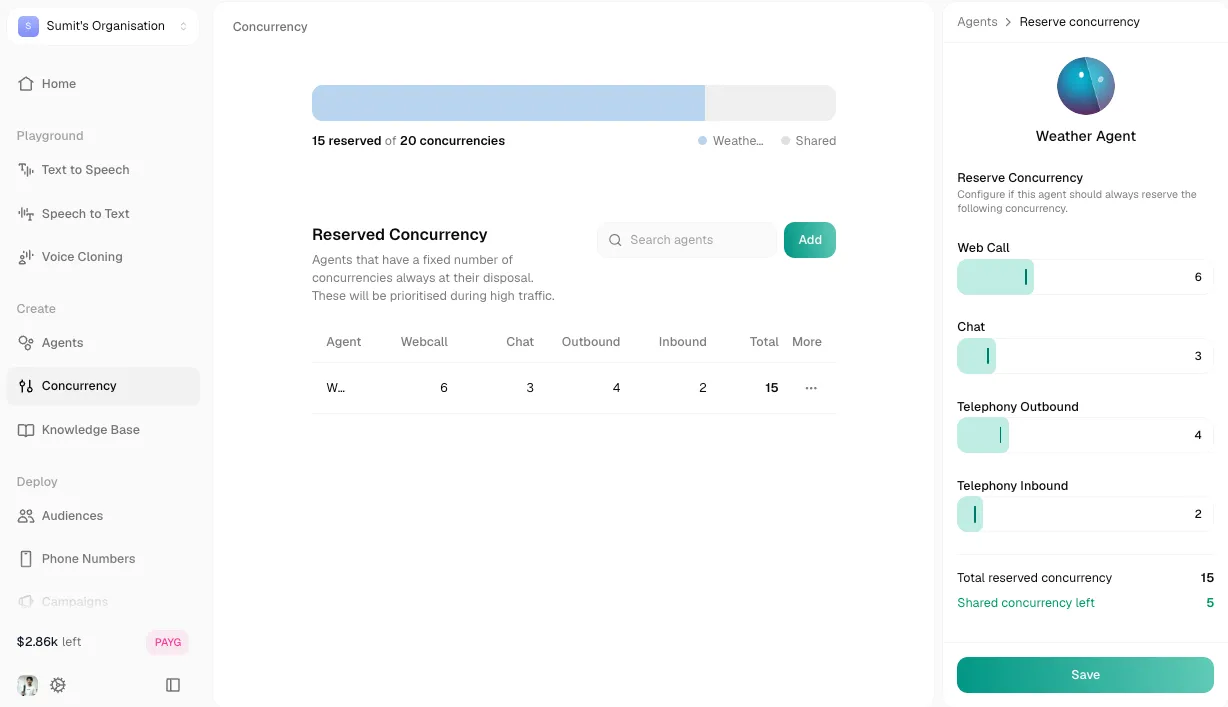The width and height of the screenshot is (1228, 707).
Task: Open settings gear icon
Action: point(58,685)
